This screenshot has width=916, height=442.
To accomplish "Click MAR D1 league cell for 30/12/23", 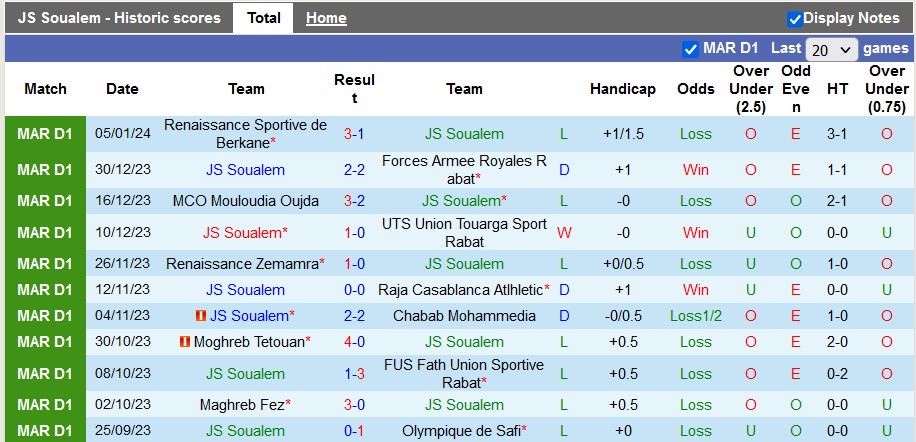I will 45,170.
